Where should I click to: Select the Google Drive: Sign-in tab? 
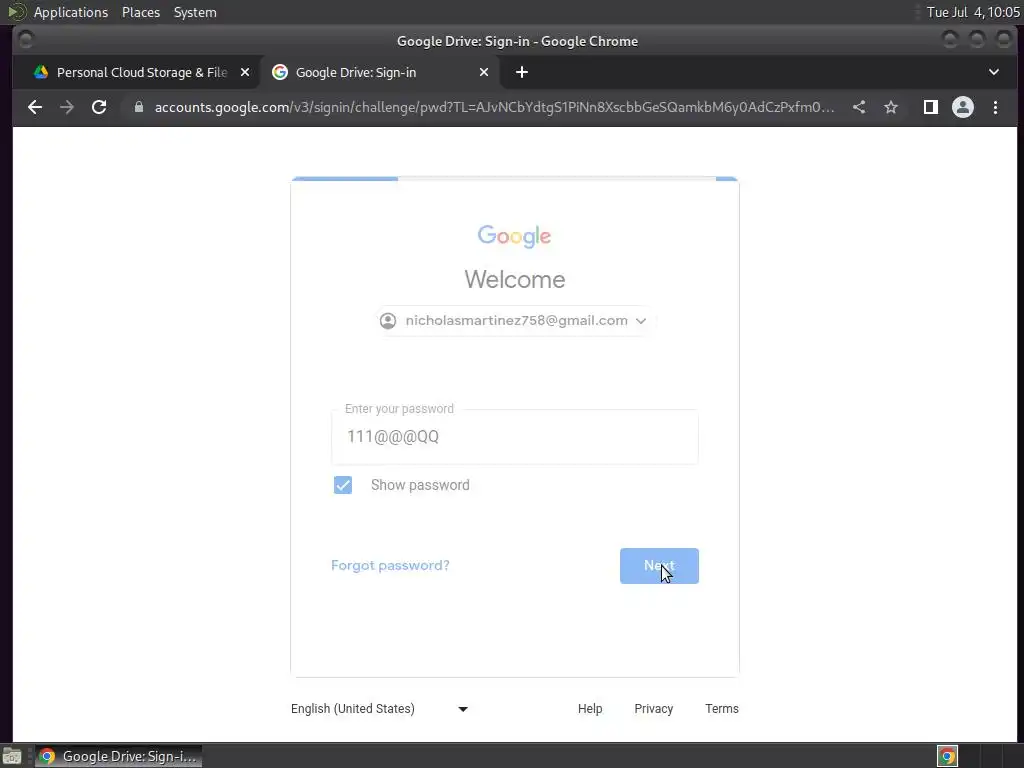click(380, 72)
